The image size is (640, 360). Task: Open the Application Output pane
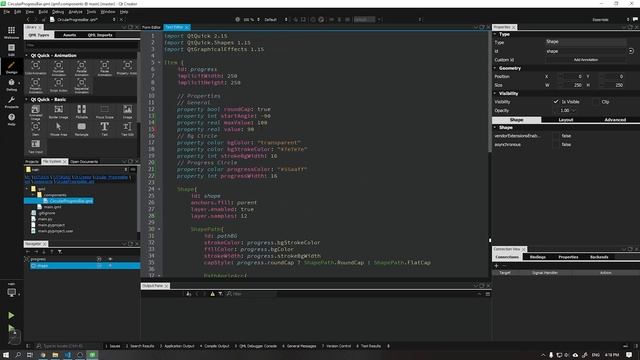[x=177, y=346]
